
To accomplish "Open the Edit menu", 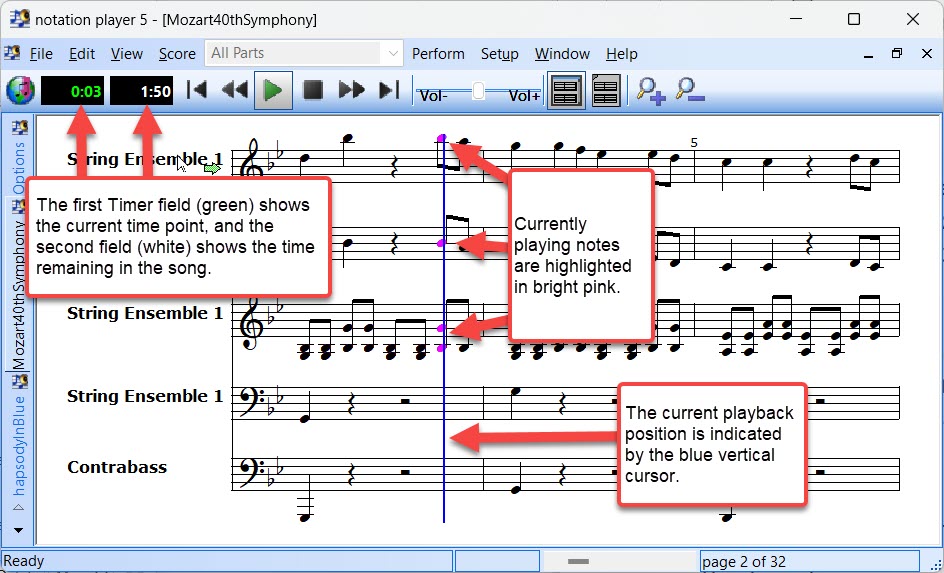I will tap(82, 54).
